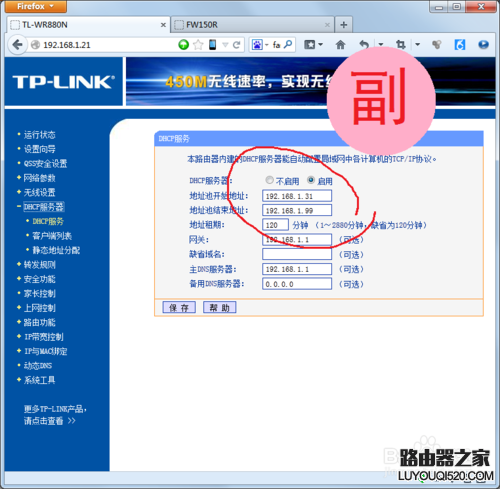Click the blue accessibility toolbar icon

pos(460,45)
